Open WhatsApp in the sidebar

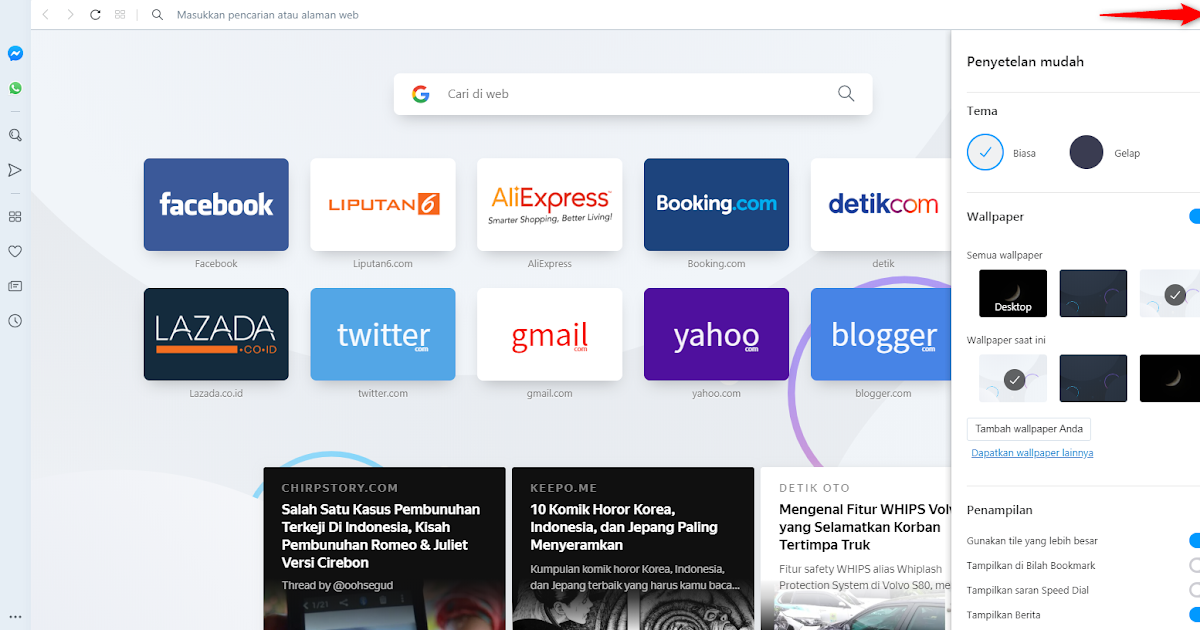pyautogui.click(x=14, y=88)
